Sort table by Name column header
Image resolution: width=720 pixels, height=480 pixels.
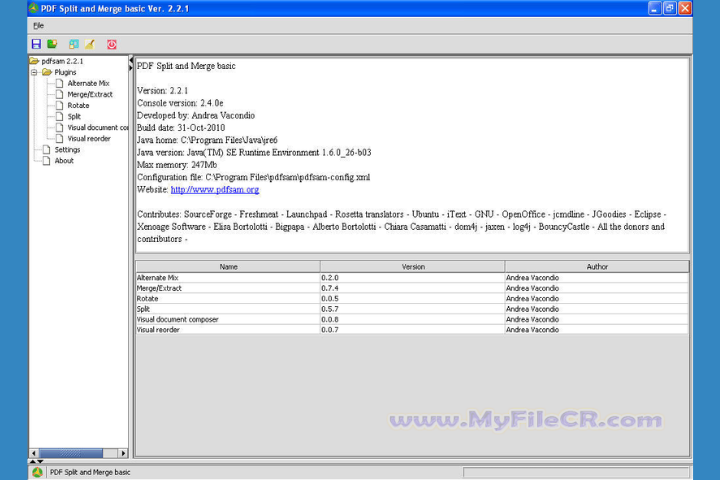(228, 266)
